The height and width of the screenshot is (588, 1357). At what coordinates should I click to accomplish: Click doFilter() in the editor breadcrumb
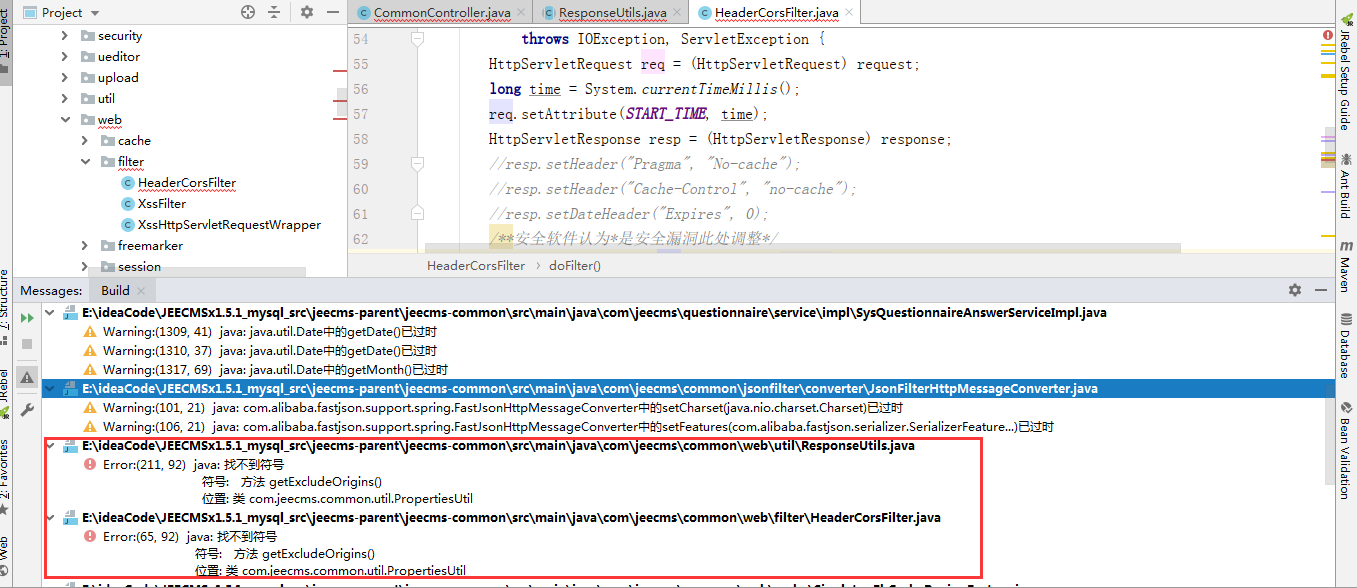click(575, 266)
